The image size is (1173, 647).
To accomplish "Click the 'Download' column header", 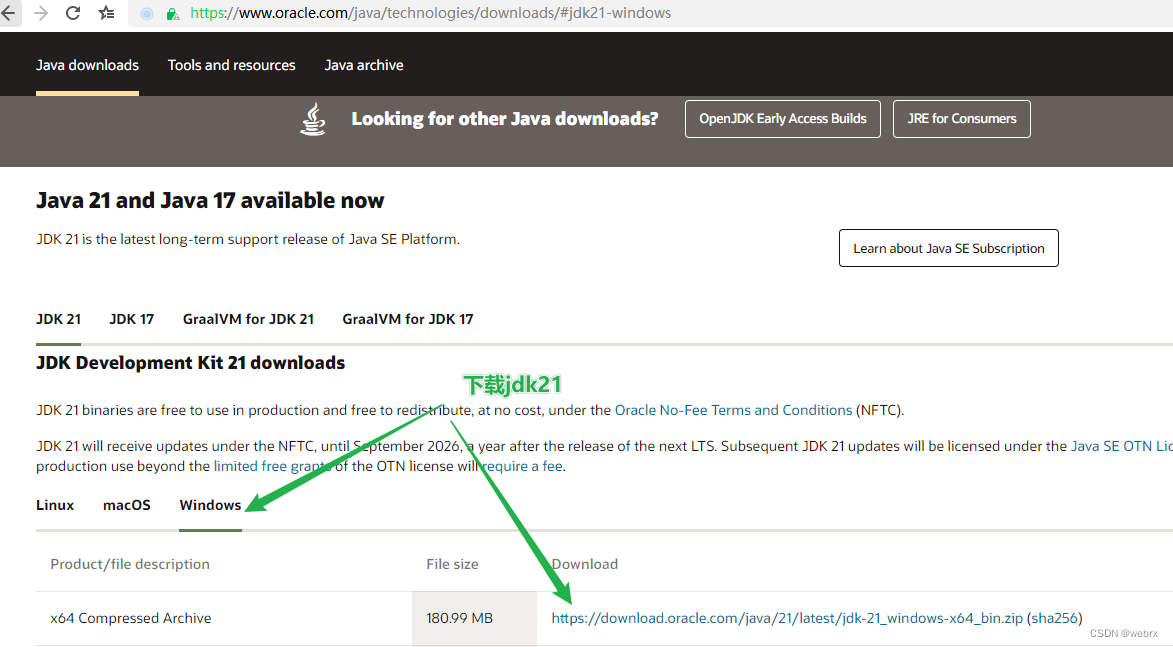I will 585,564.
